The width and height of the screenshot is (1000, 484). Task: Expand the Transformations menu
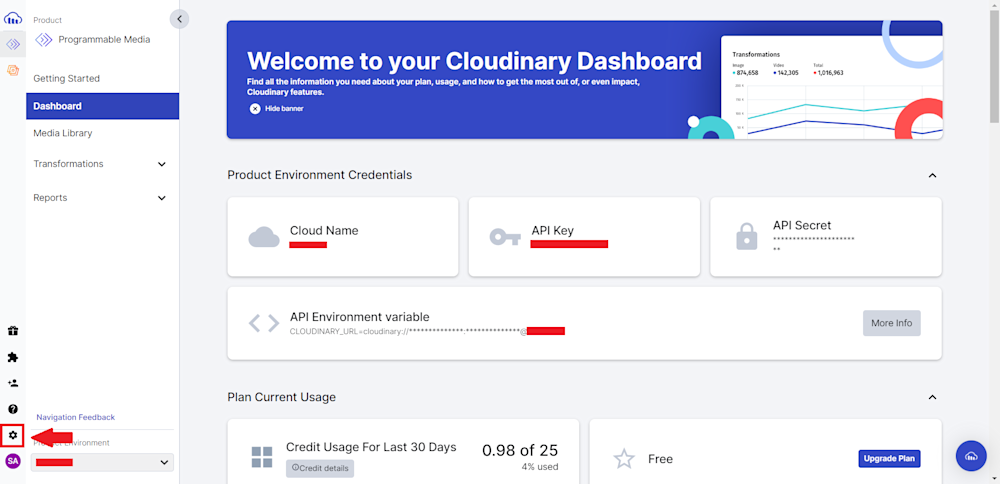(162, 164)
